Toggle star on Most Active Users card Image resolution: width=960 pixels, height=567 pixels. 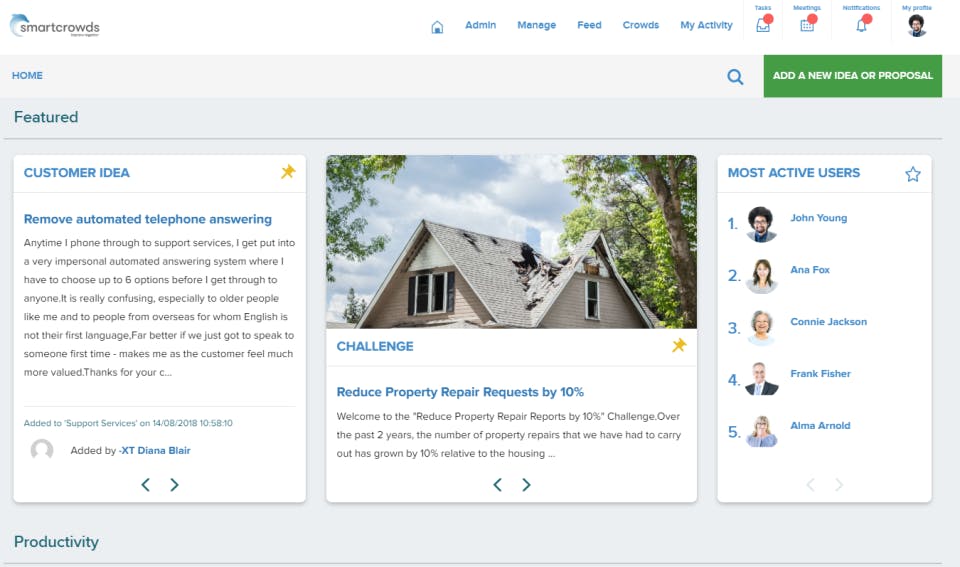coord(913,174)
